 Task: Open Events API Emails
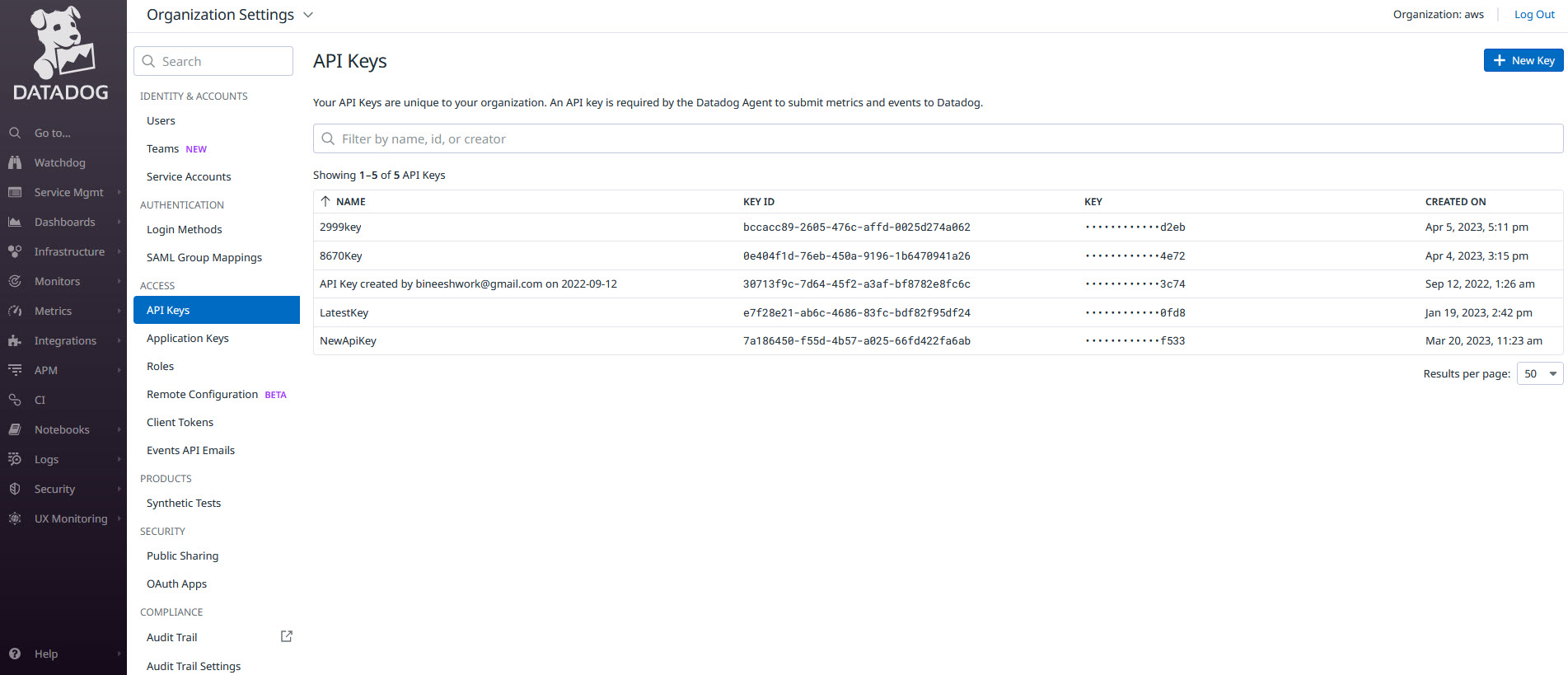click(190, 450)
